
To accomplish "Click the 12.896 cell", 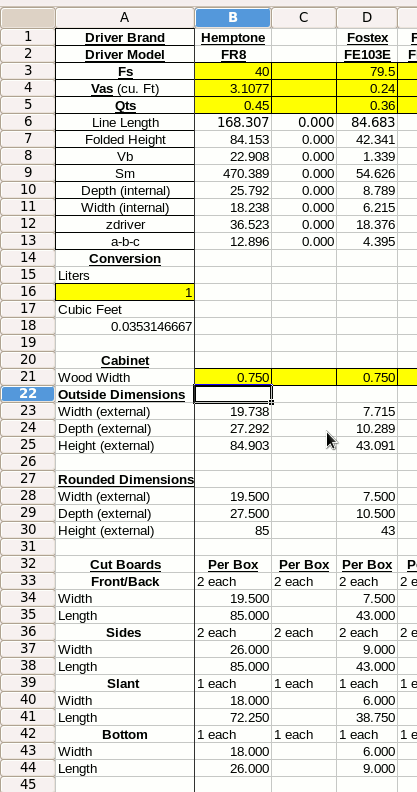I will point(233,241).
